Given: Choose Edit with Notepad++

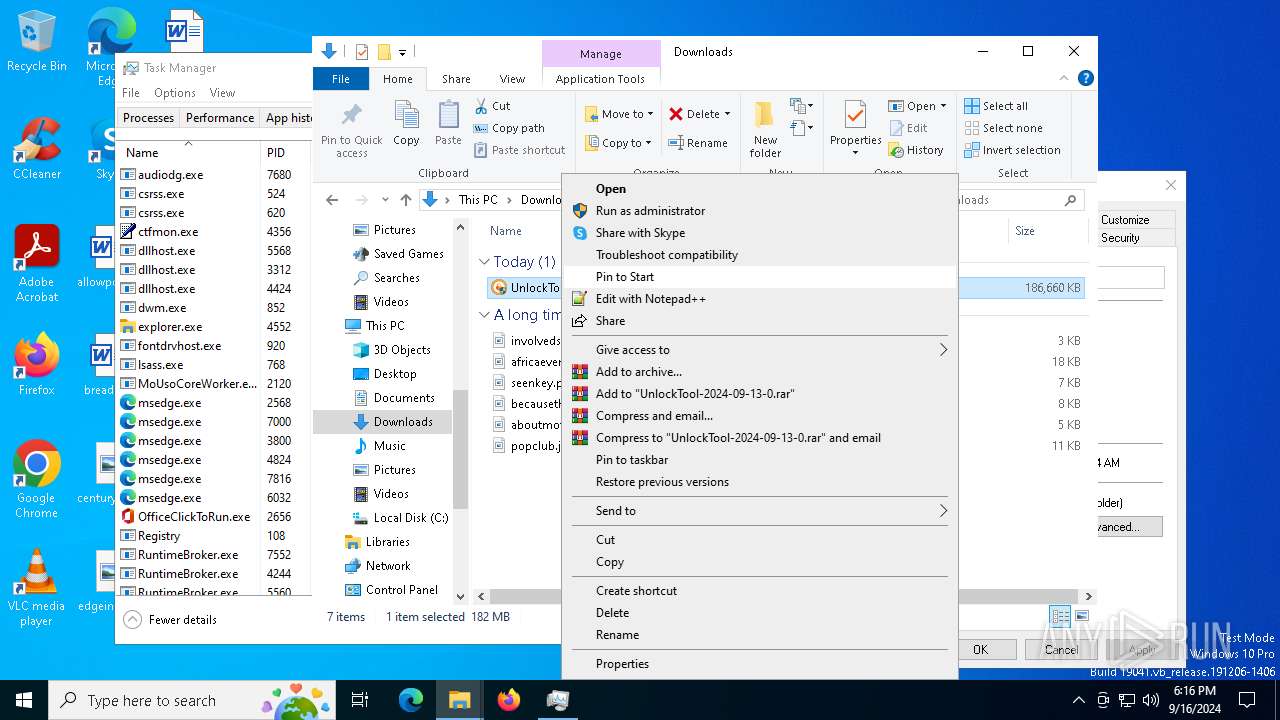Looking at the screenshot, I should click(x=759, y=299).
